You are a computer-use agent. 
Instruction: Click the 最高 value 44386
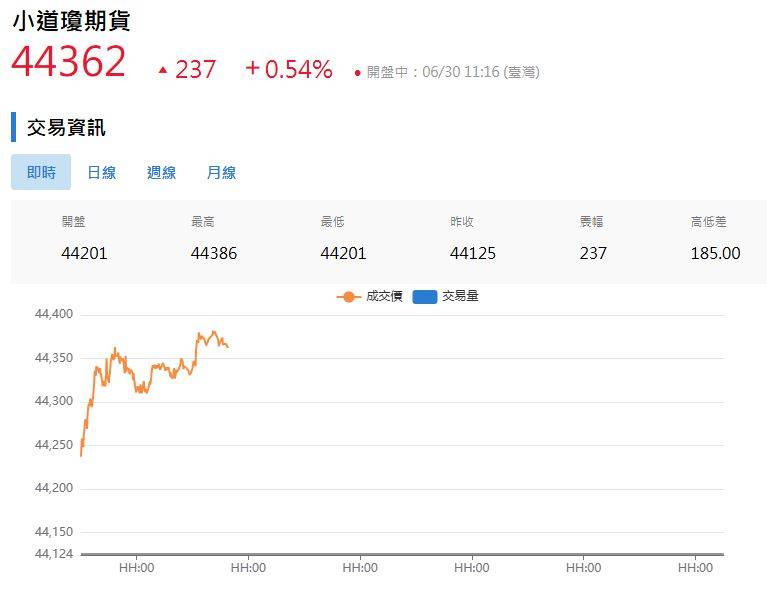213,253
